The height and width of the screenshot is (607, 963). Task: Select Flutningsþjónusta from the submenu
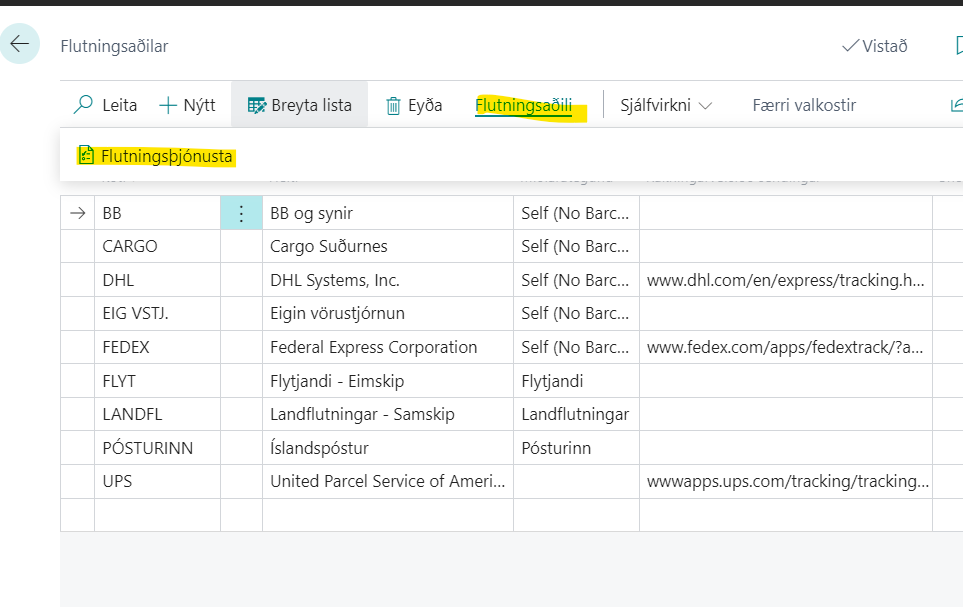click(x=166, y=156)
